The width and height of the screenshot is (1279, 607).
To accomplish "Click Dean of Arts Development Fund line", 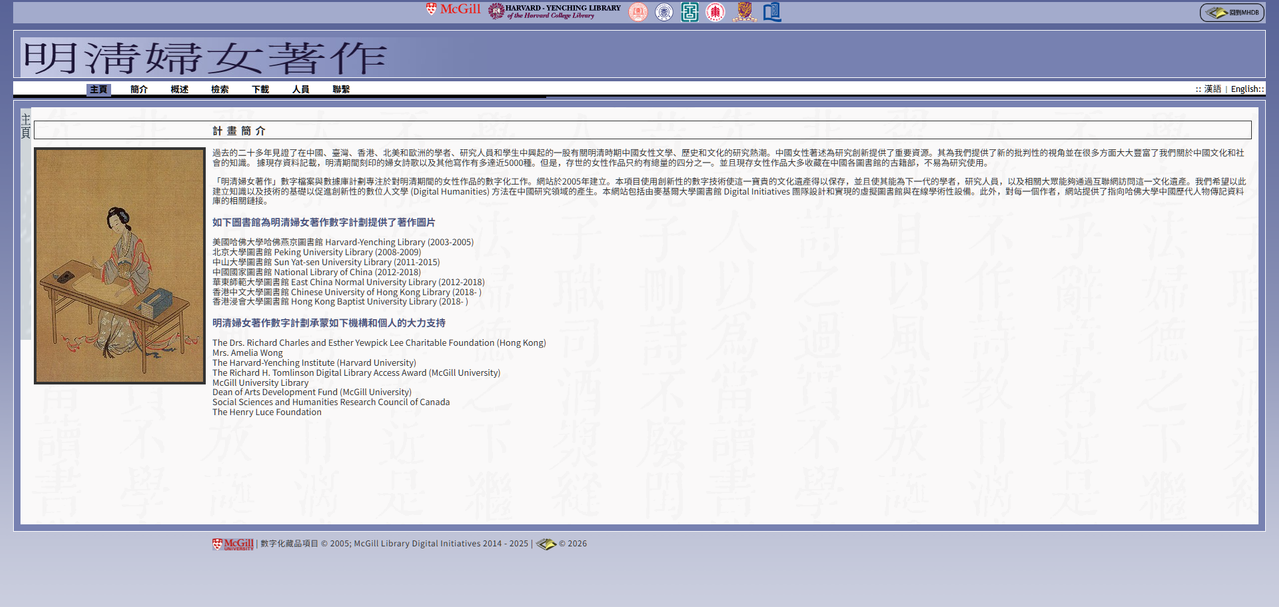I will (x=312, y=392).
